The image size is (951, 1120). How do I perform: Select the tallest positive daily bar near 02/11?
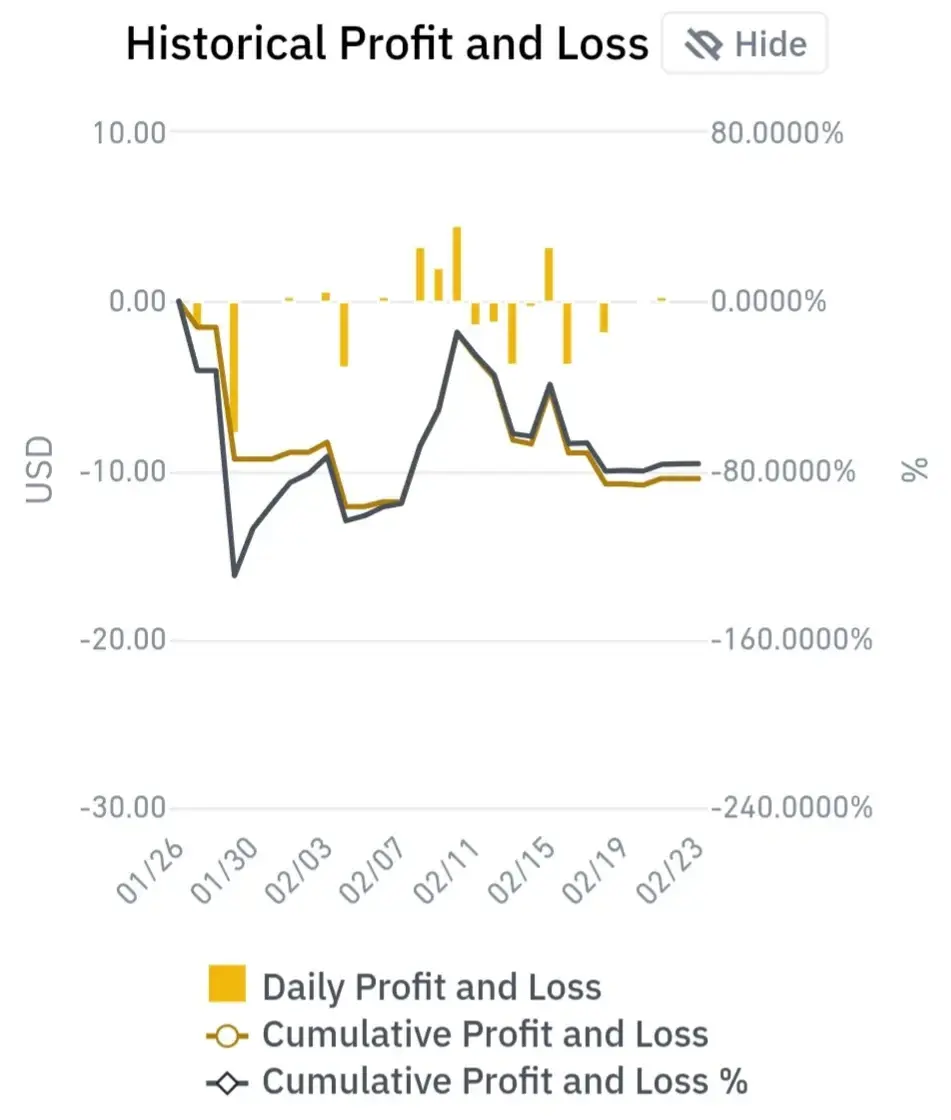coord(457,264)
